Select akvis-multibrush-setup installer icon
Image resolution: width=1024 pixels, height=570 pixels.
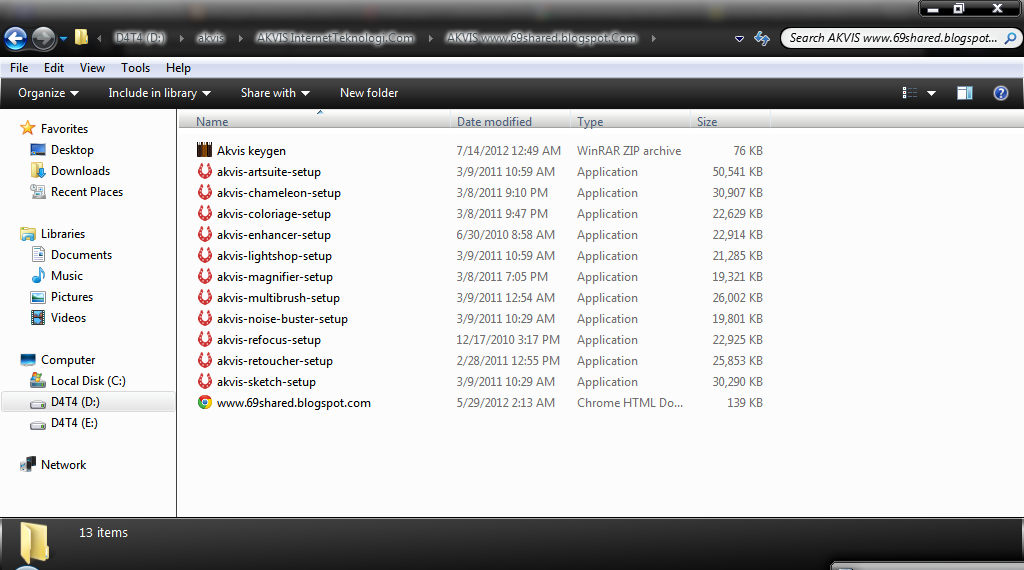point(204,297)
